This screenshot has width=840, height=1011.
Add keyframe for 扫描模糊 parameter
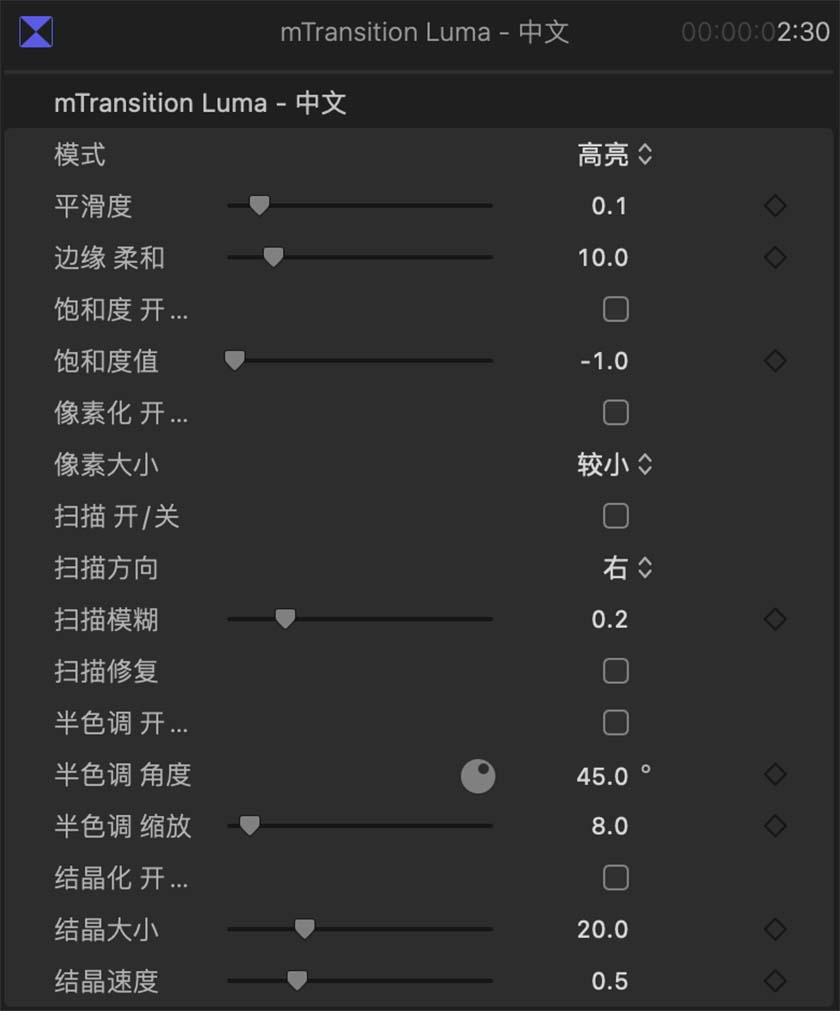point(775,620)
